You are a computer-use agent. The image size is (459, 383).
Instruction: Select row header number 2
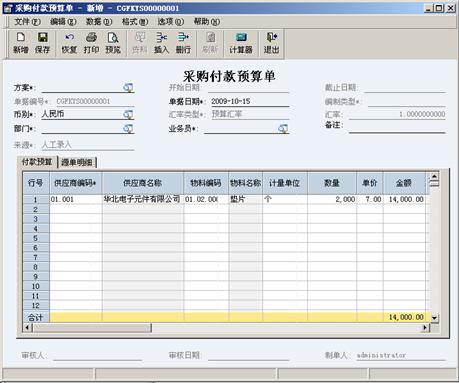(36, 209)
